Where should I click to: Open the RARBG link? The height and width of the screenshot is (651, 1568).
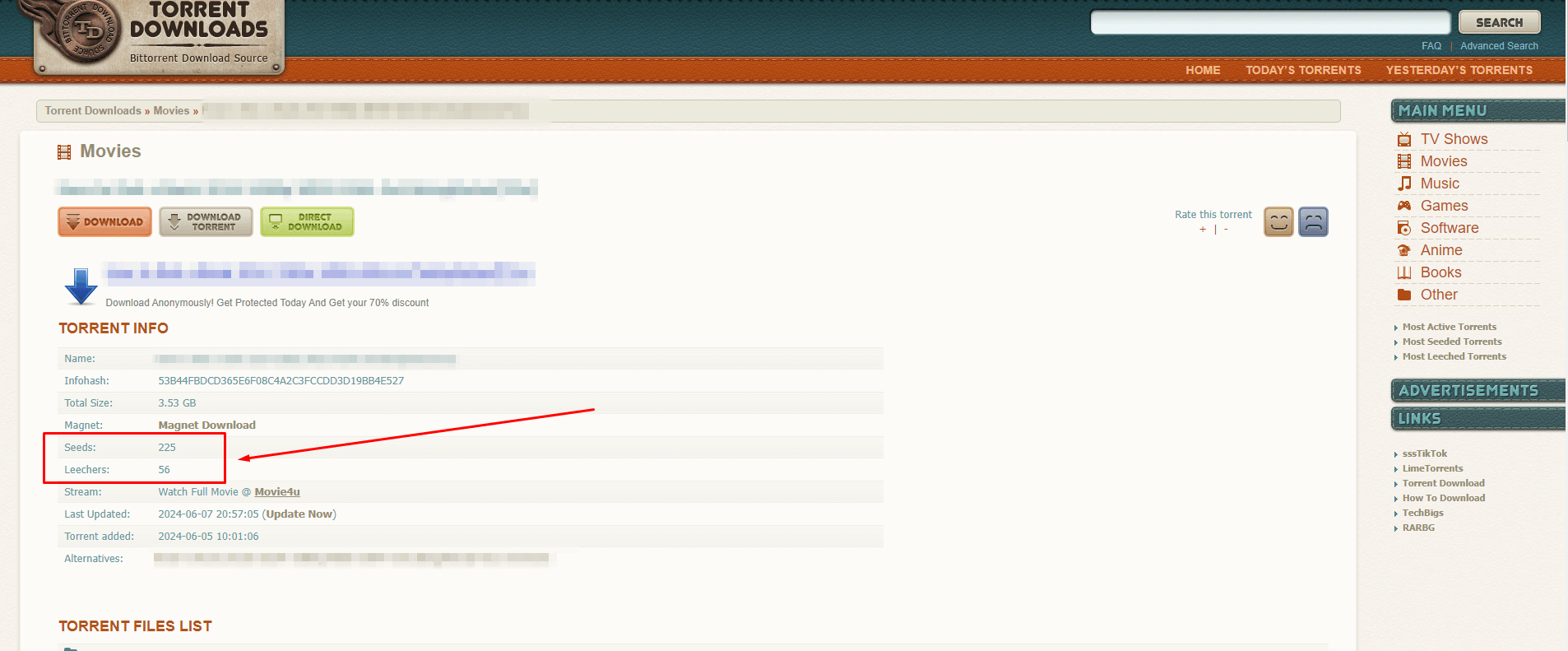[1418, 528]
